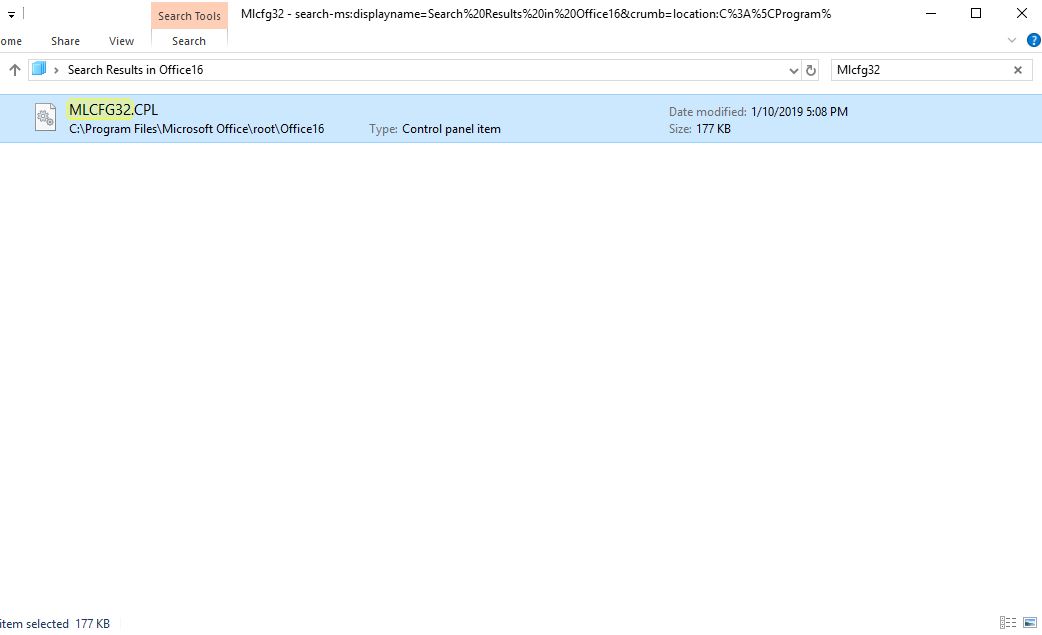Screen dimensions: 1042x635
Task: Switch to the Share ribbon tab
Action: (x=64, y=41)
